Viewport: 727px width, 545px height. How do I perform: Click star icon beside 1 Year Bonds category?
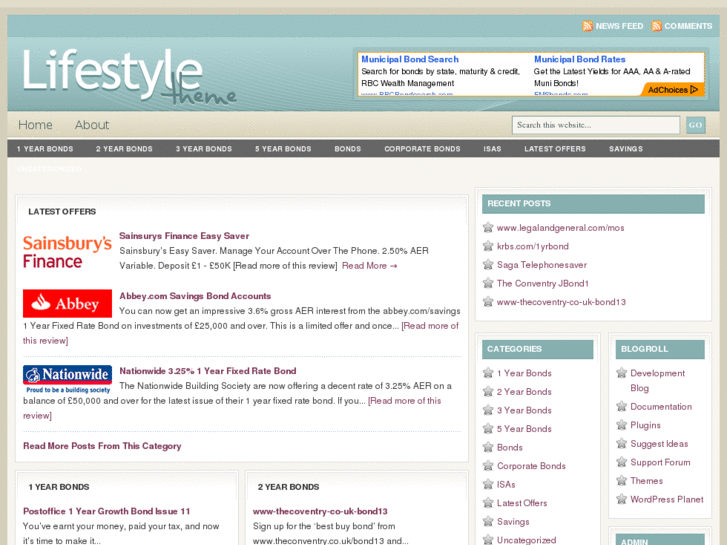coord(488,373)
